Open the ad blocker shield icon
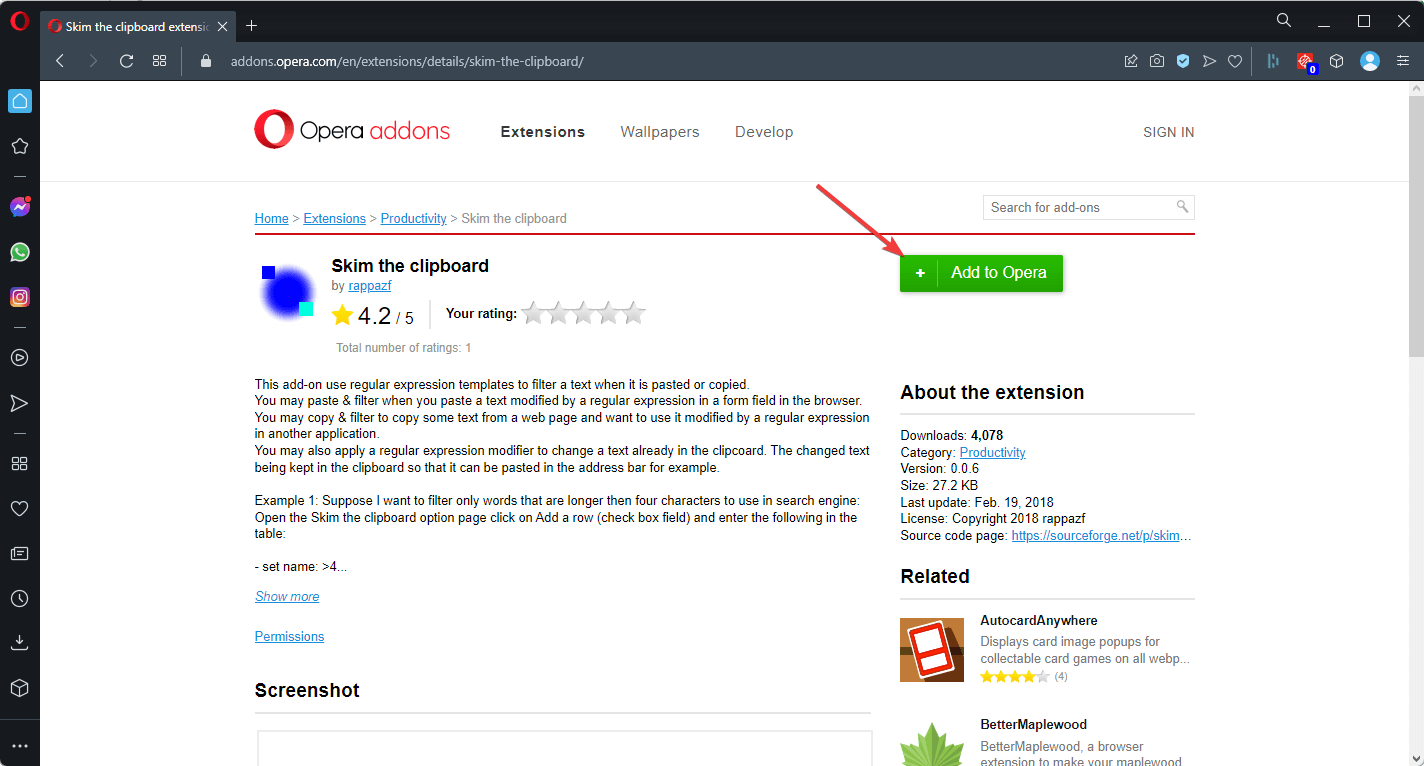 (1183, 61)
